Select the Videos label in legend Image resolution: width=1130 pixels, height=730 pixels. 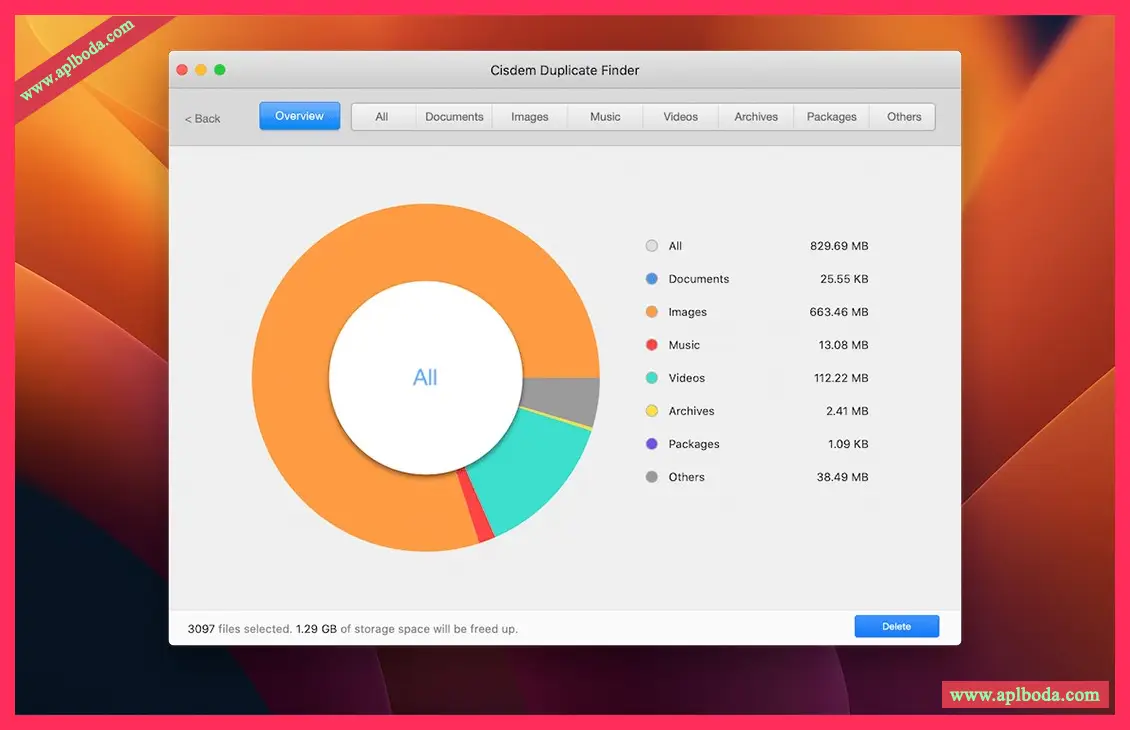686,378
